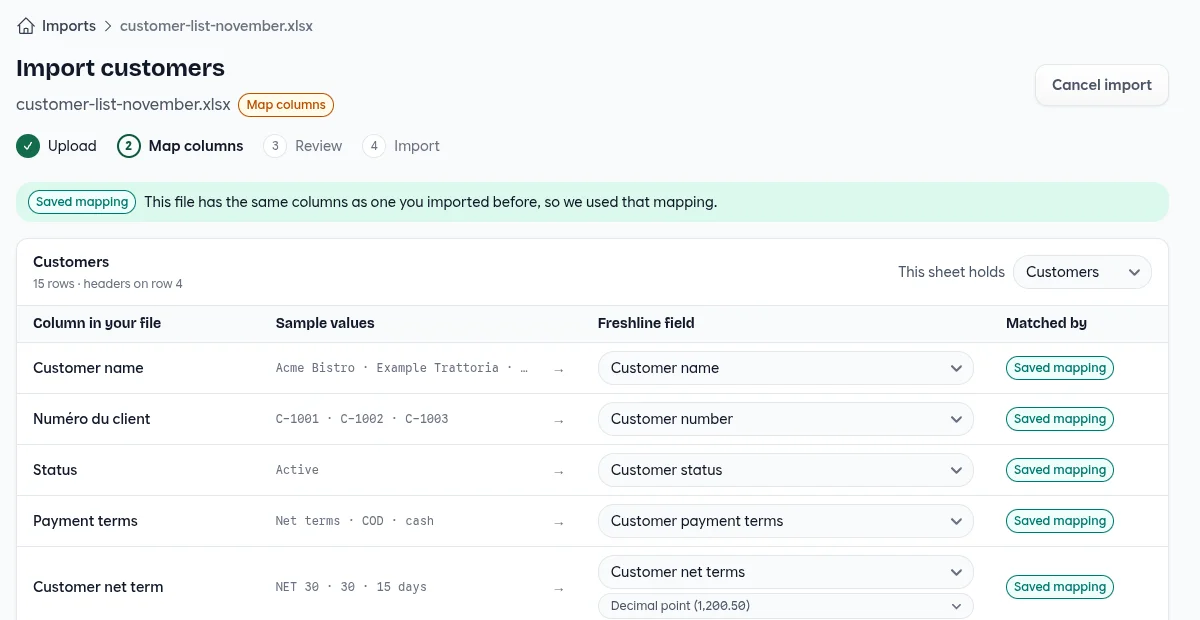Return to the Upload step

pos(56,146)
